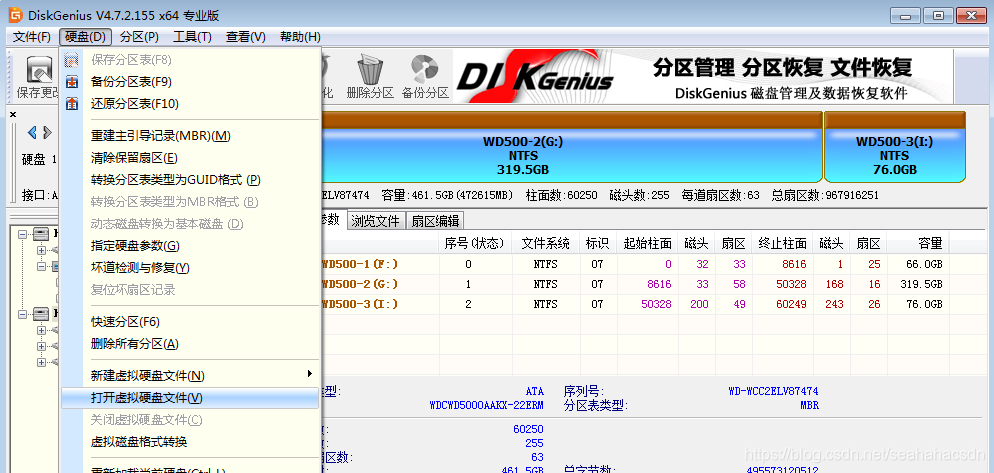This screenshot has height=473, width=994.
Task: Select the WD500-2(G:) partition bar
Action: pos(572,146)
